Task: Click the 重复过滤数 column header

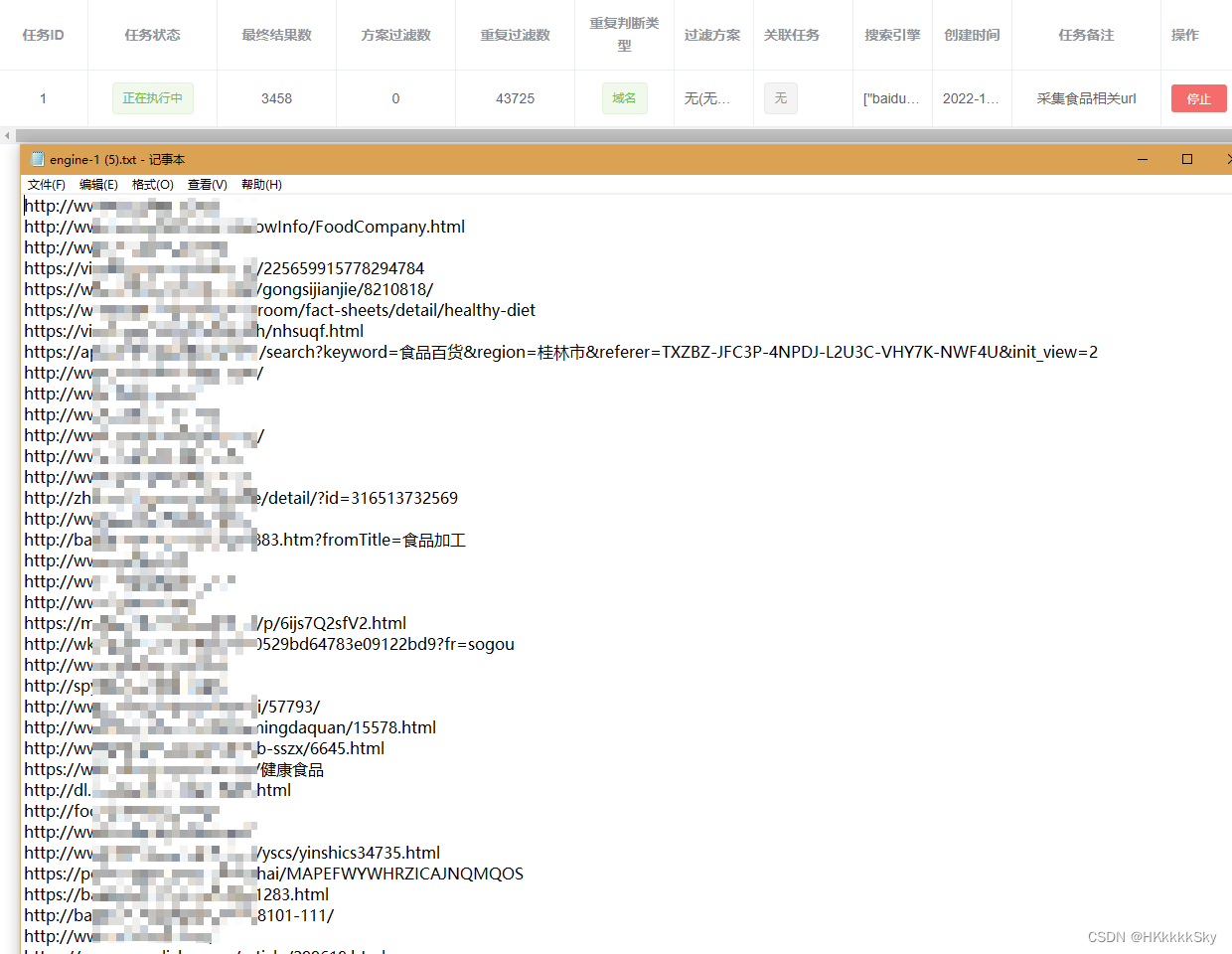Action: (x=515, y=35)
